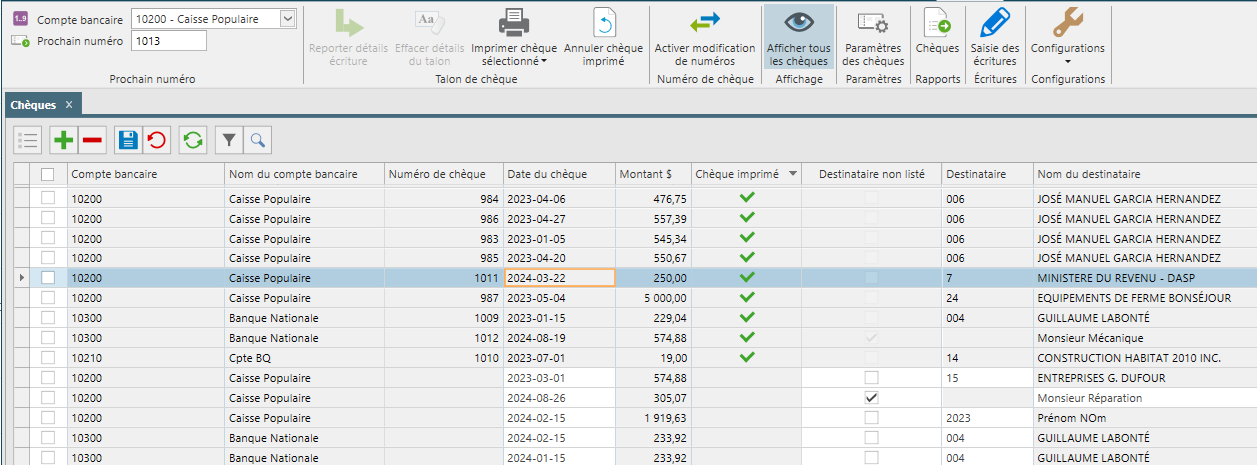Check the select-all checkbox in header
Image resolution: width=1257 pixels, height=465 pixels.
click(x=47, y=174)
